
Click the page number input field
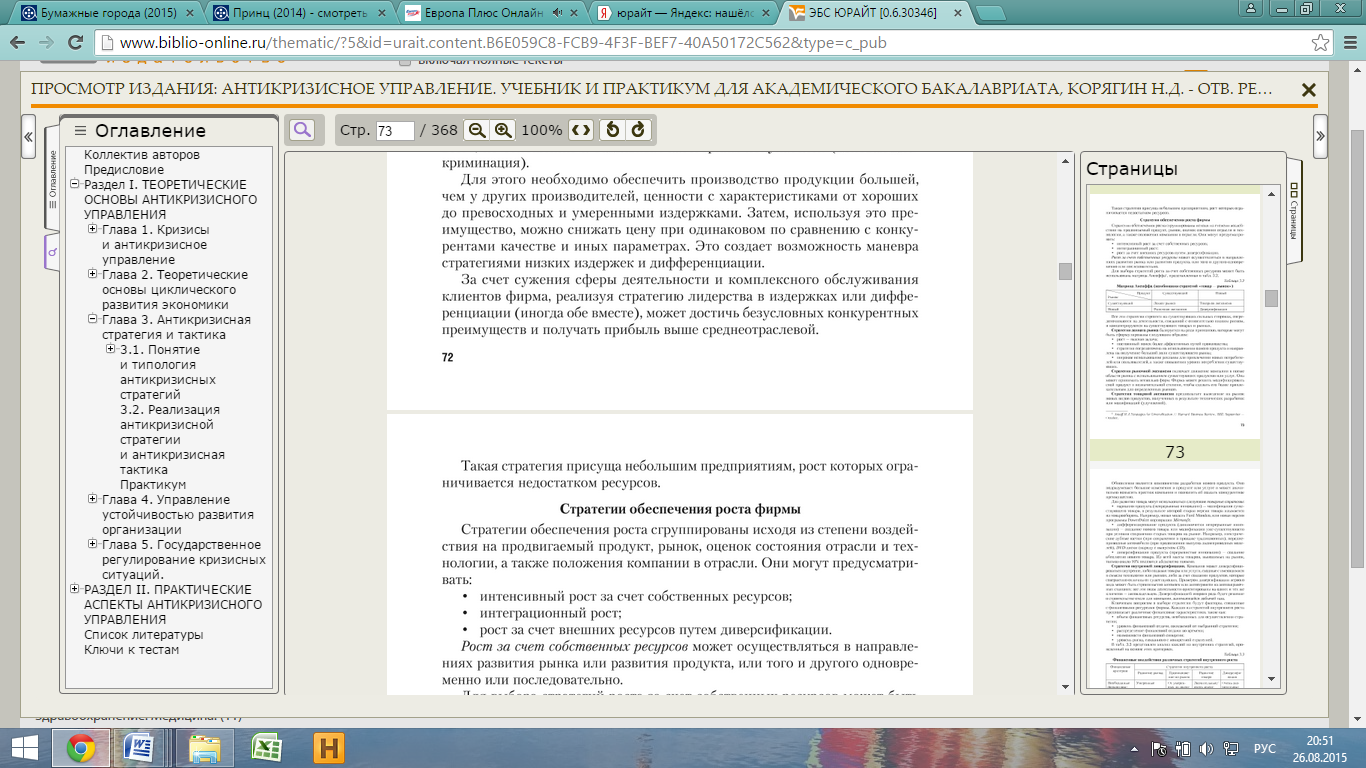pyautogui.click(x=395, y=131)
